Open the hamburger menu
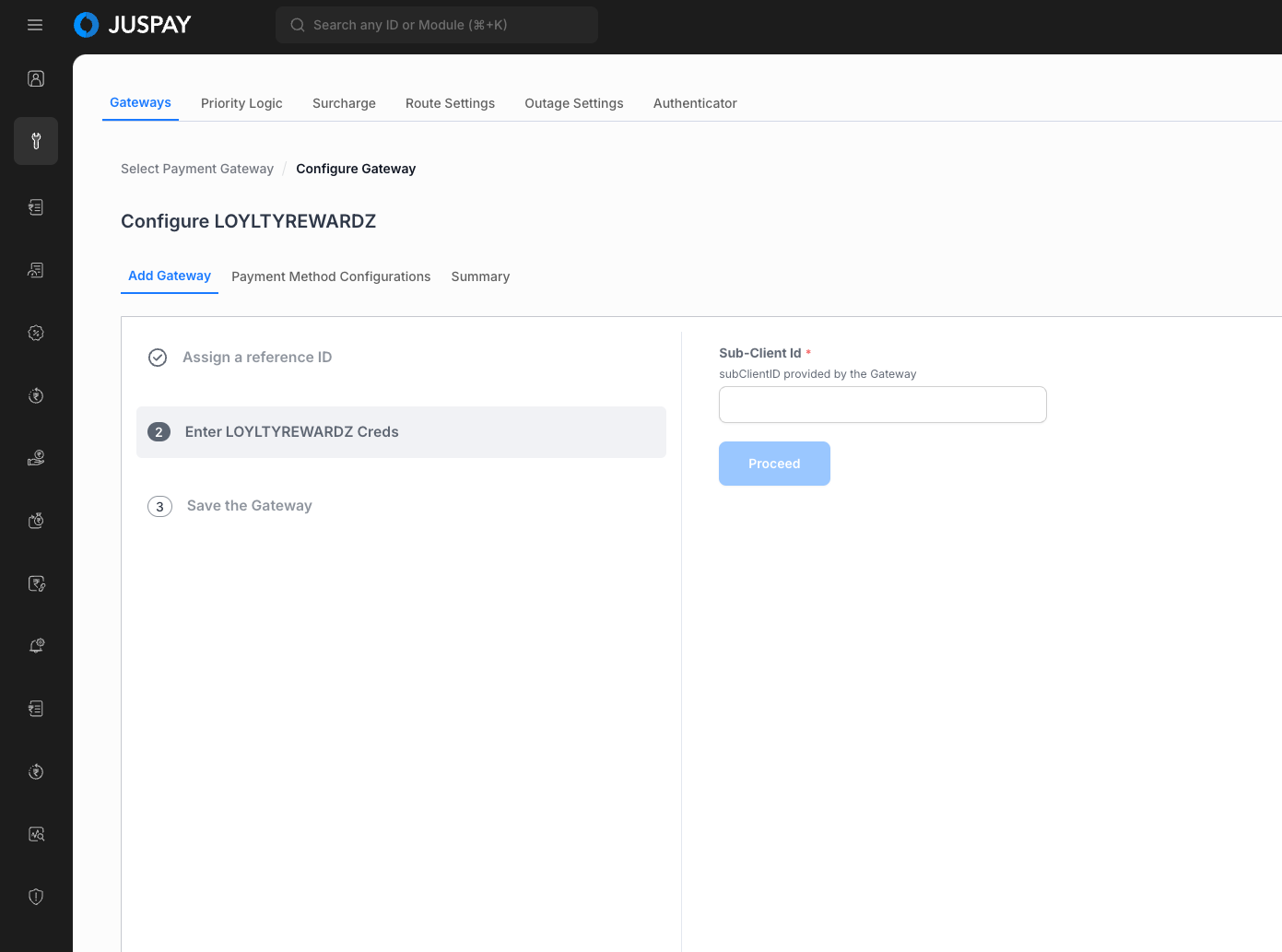1282x952 pixels. coord(35,25)
